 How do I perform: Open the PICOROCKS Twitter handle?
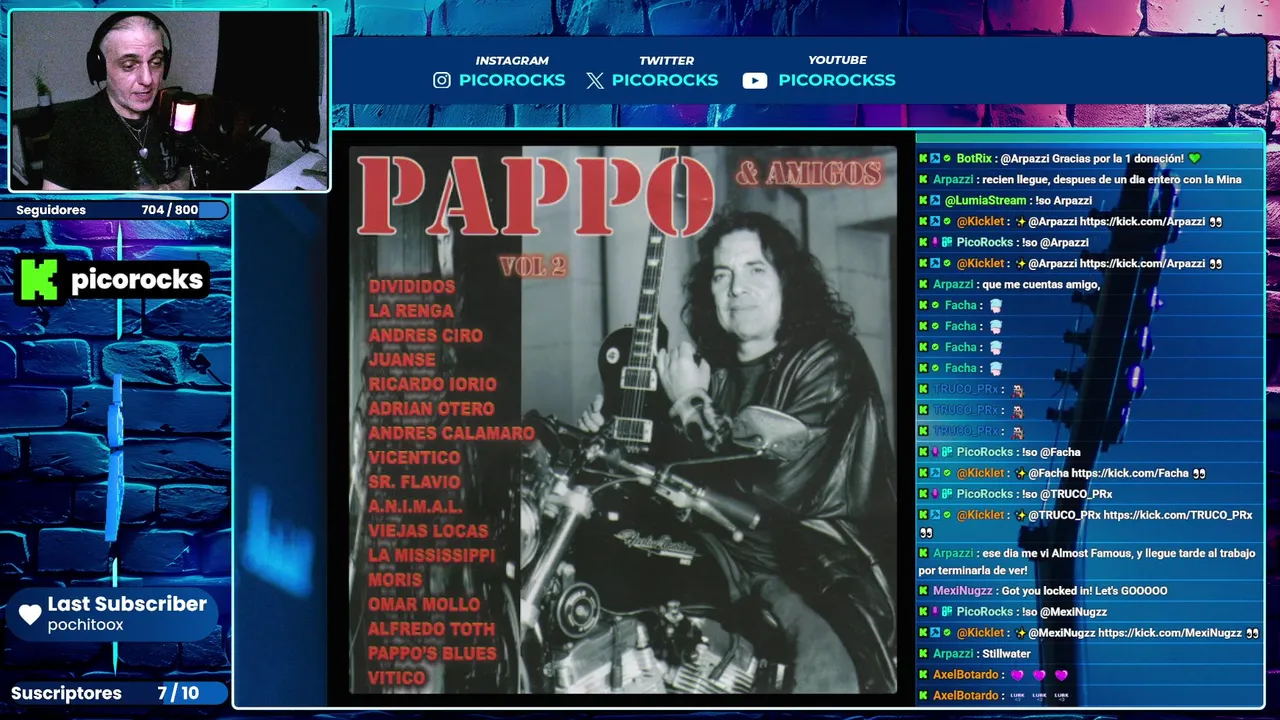coord(665,80)
